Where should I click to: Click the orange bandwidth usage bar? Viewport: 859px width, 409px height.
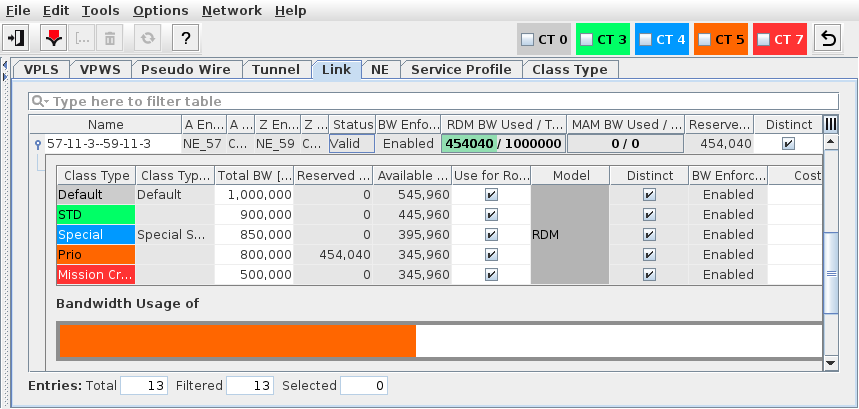click(237, 341)
